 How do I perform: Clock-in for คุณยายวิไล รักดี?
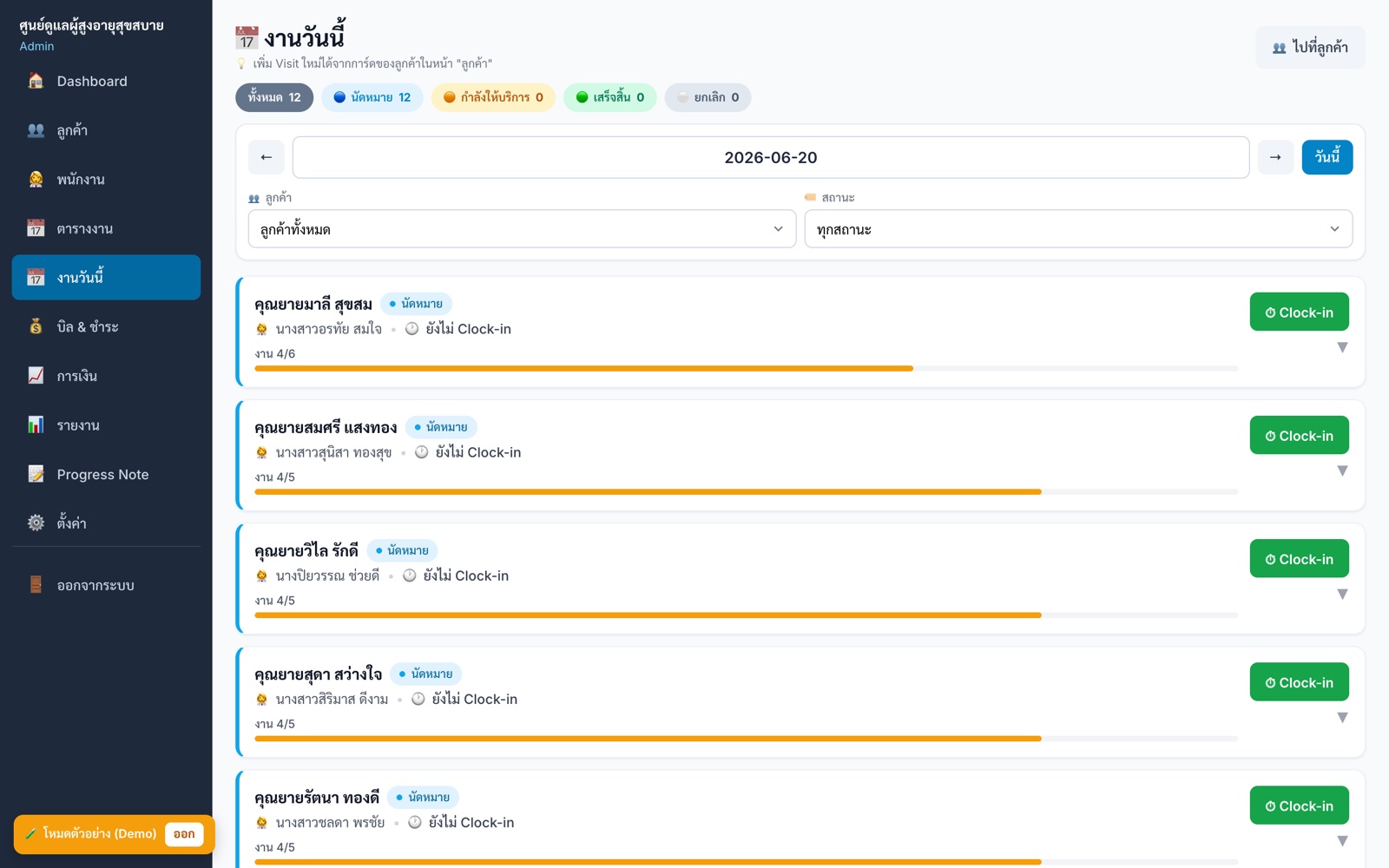coord(1299,558)
